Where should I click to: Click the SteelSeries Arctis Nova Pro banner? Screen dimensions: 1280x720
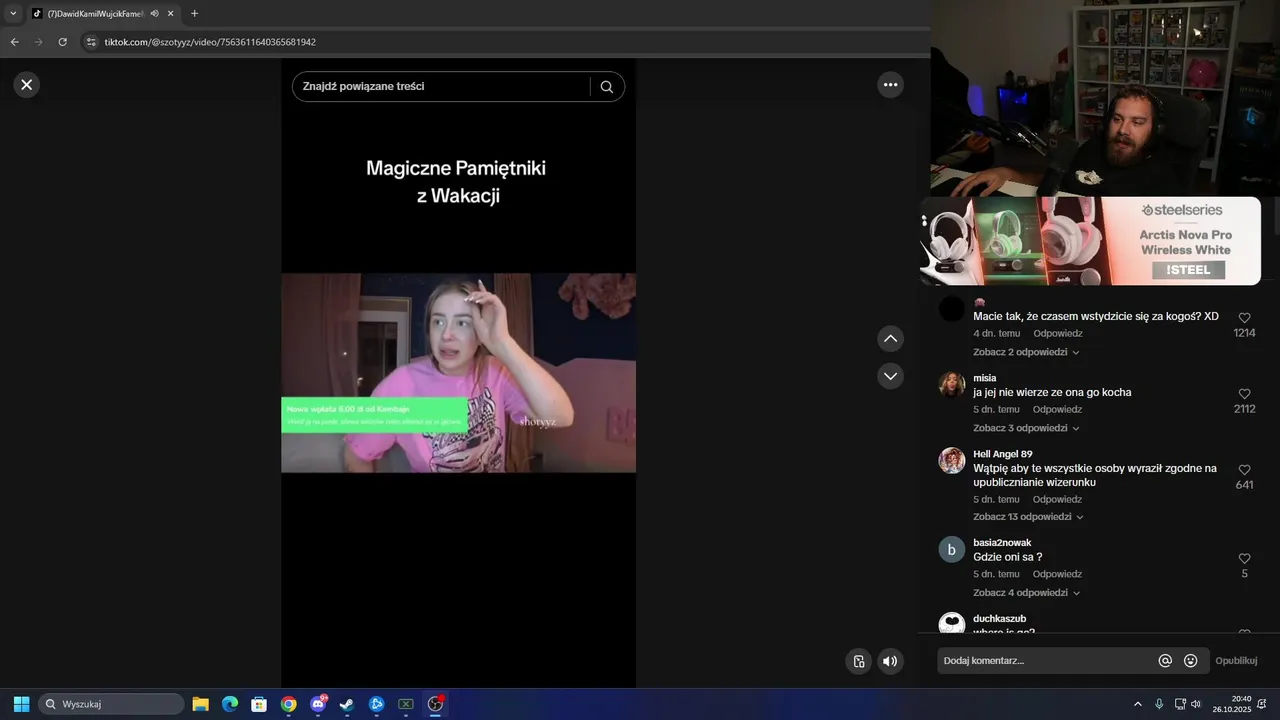coord(1091,241)
